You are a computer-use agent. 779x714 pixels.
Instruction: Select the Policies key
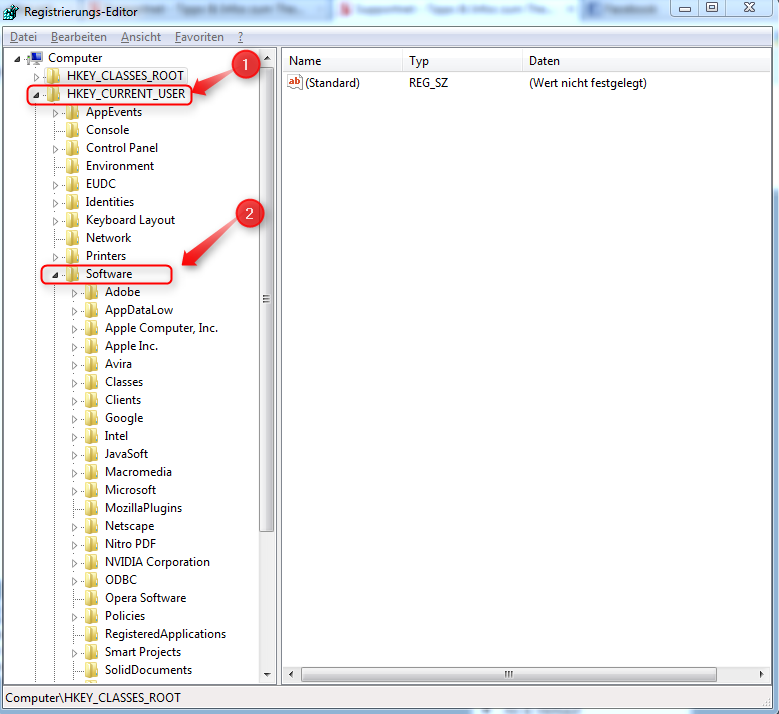pyautogui.click(x=125, y=616)
